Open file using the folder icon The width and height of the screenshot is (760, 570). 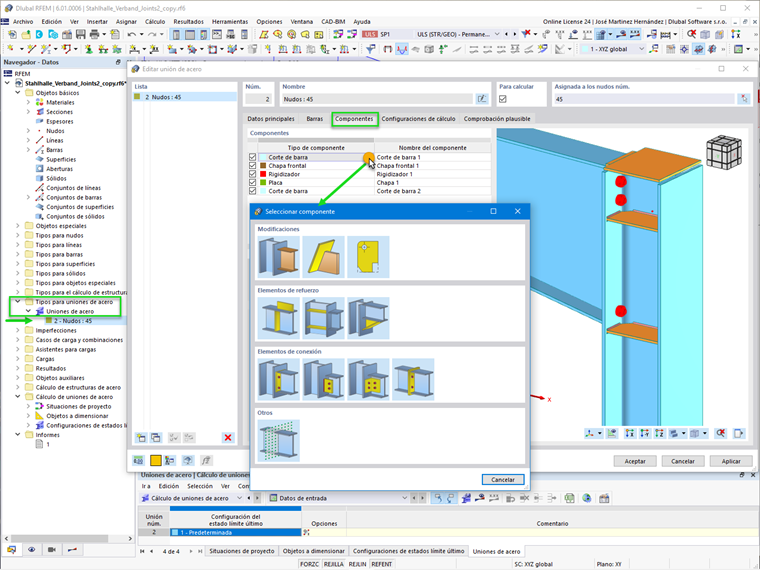pos(26,34)
